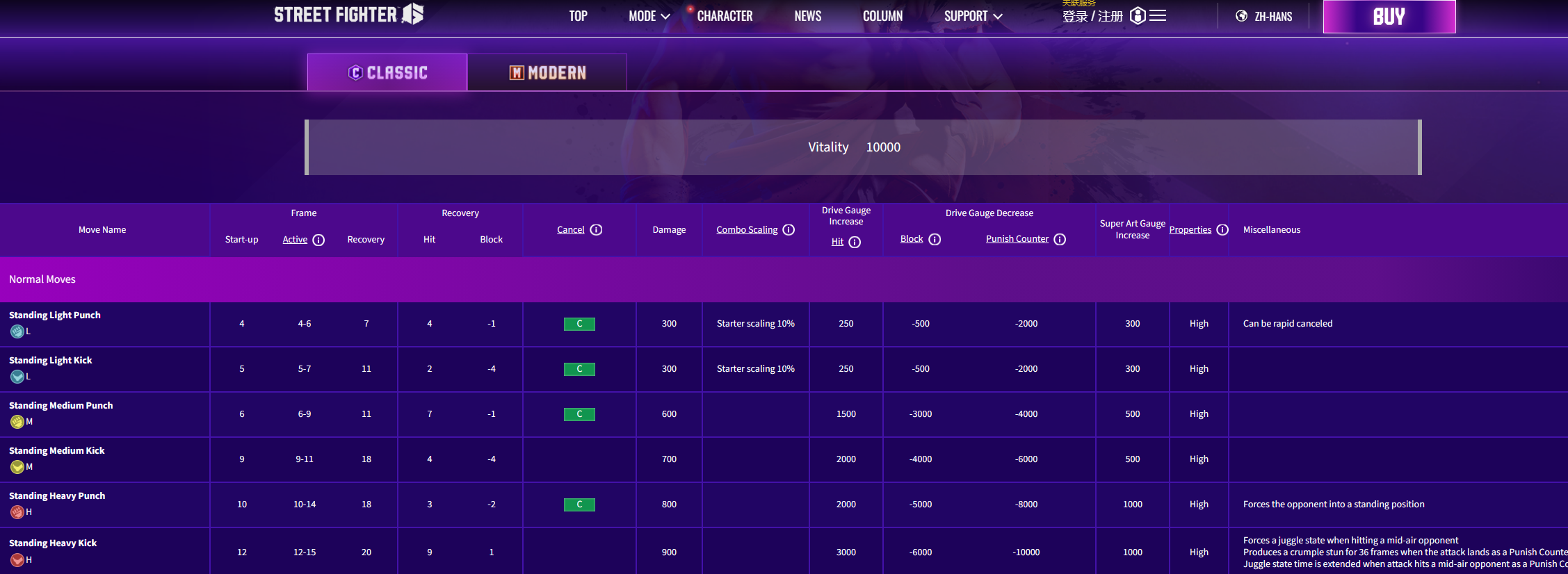
Task: Expand the MODE dropdown menu
Action: pyautogui.click(x=649, y=16)
